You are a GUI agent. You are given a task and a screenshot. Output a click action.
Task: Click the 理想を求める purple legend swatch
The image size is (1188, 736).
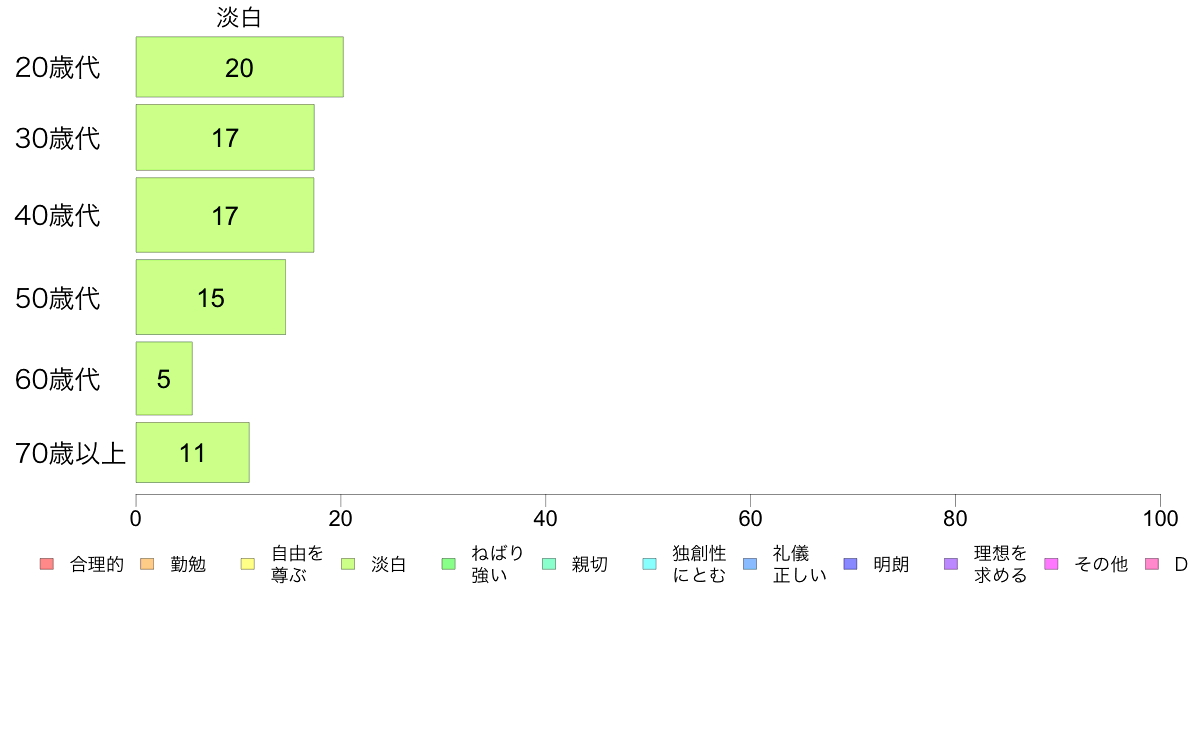point(951,564)
